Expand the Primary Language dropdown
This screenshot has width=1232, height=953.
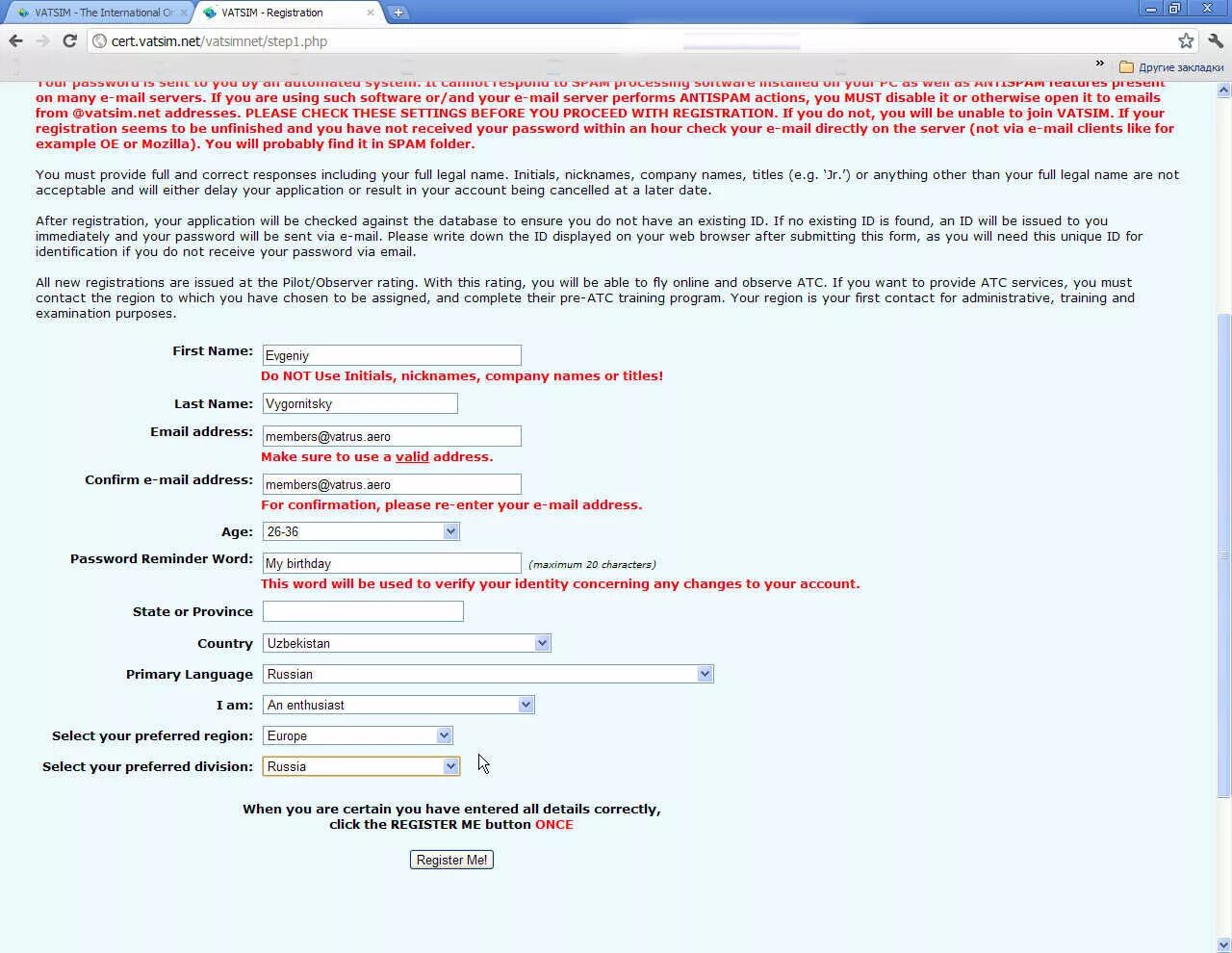coord(488,674)
